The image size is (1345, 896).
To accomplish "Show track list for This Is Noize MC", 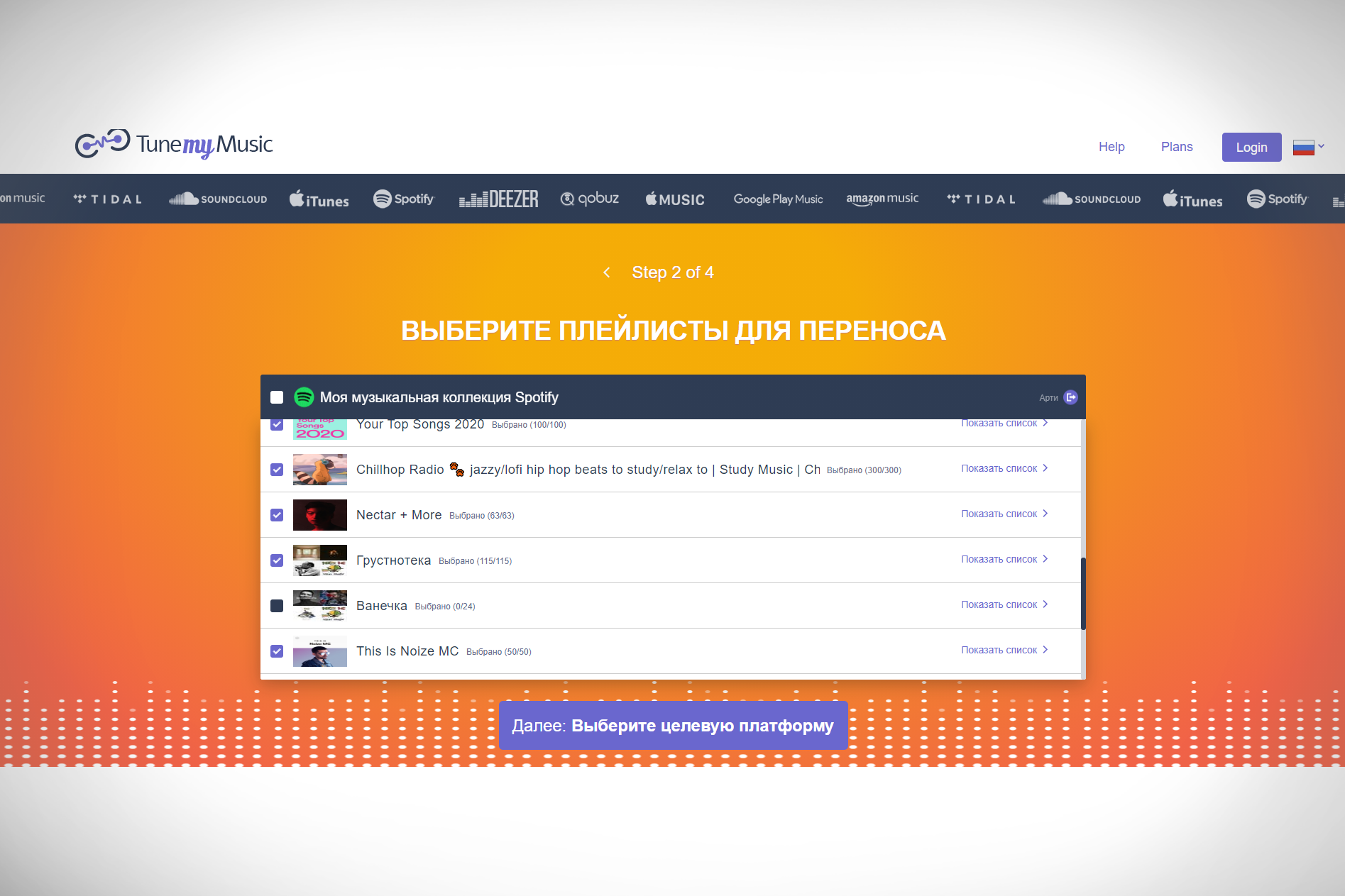I will point(1004,650).
